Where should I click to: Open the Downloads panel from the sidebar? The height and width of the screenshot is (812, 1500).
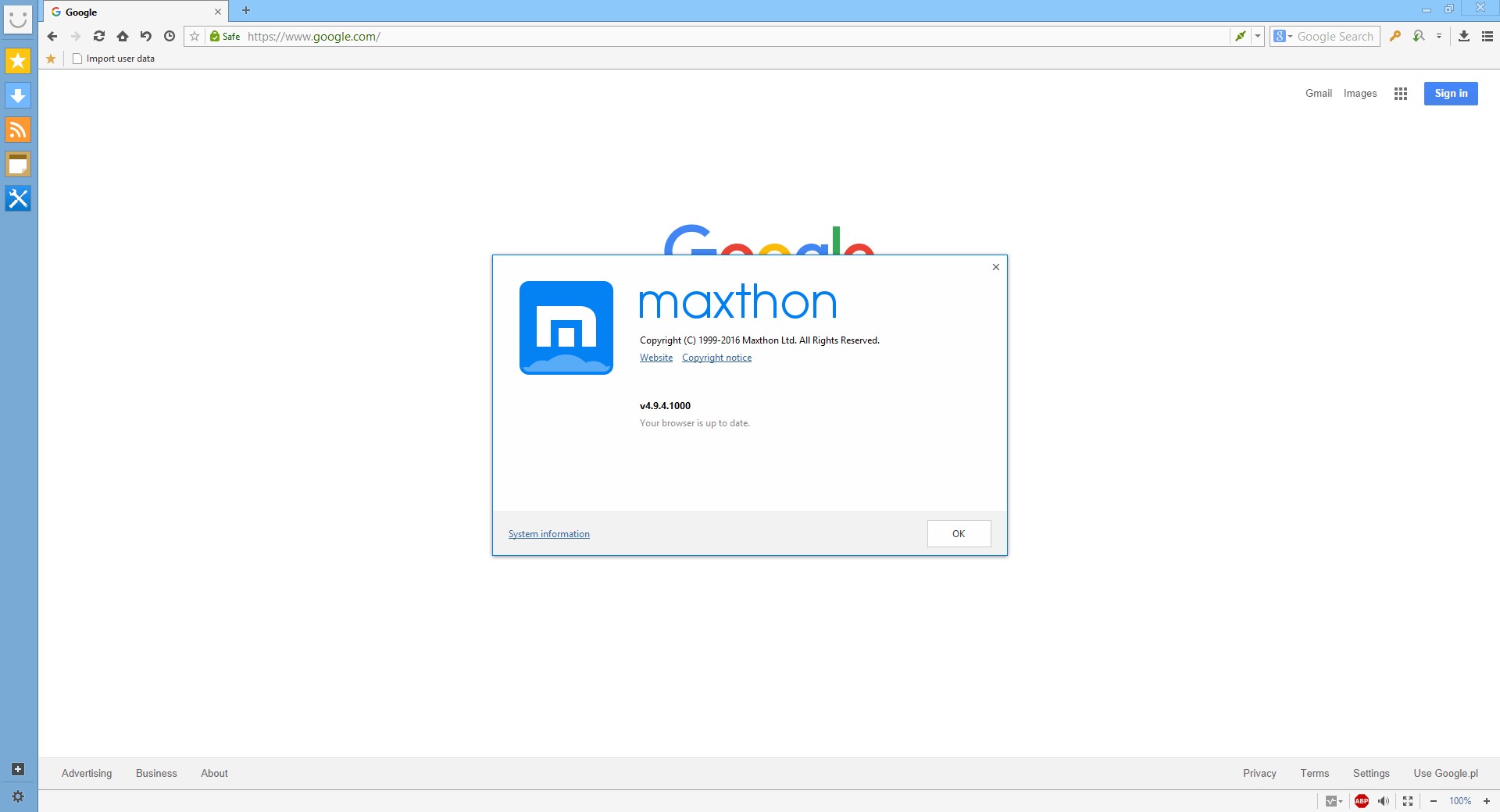coord(18,95)
